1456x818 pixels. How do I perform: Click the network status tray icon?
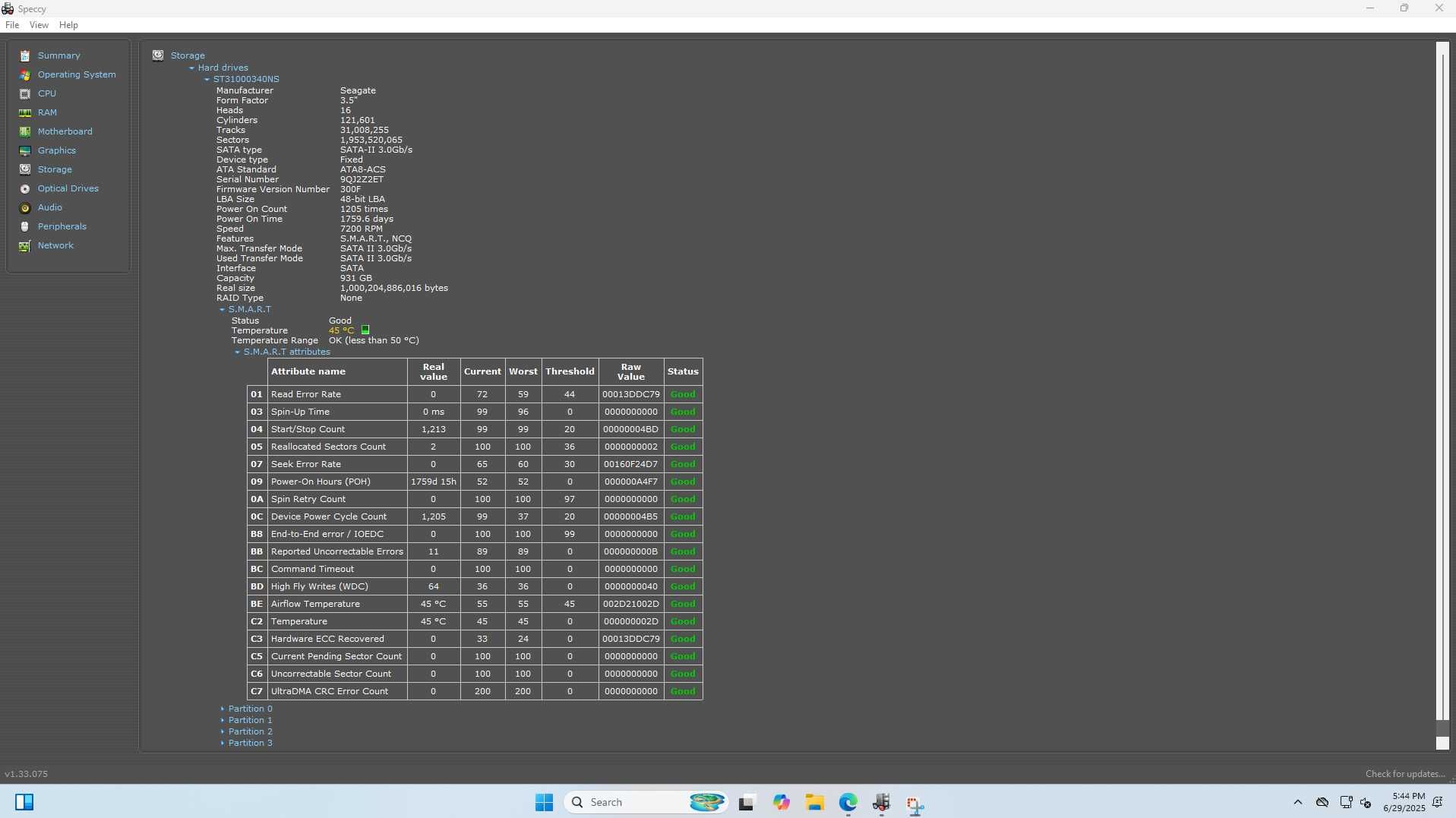point(1346,802)
